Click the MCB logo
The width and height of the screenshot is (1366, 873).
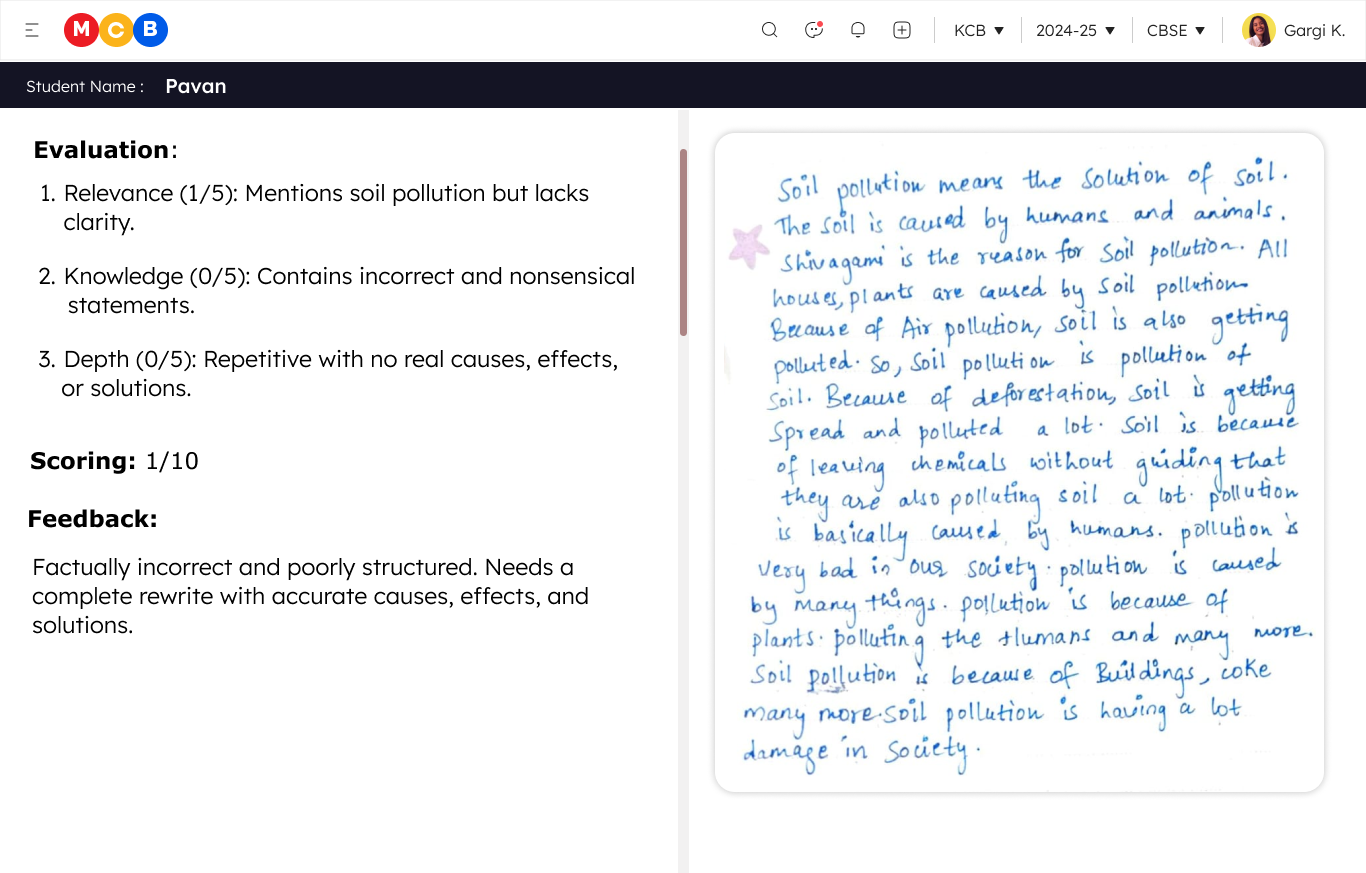pyautogui.click(x=116, y=31)
